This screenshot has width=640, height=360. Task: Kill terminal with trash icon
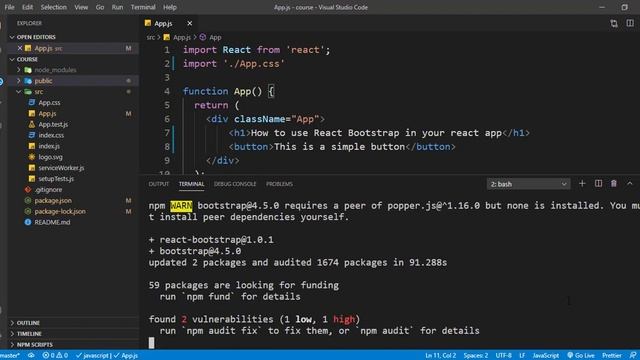tap(613, 184)
